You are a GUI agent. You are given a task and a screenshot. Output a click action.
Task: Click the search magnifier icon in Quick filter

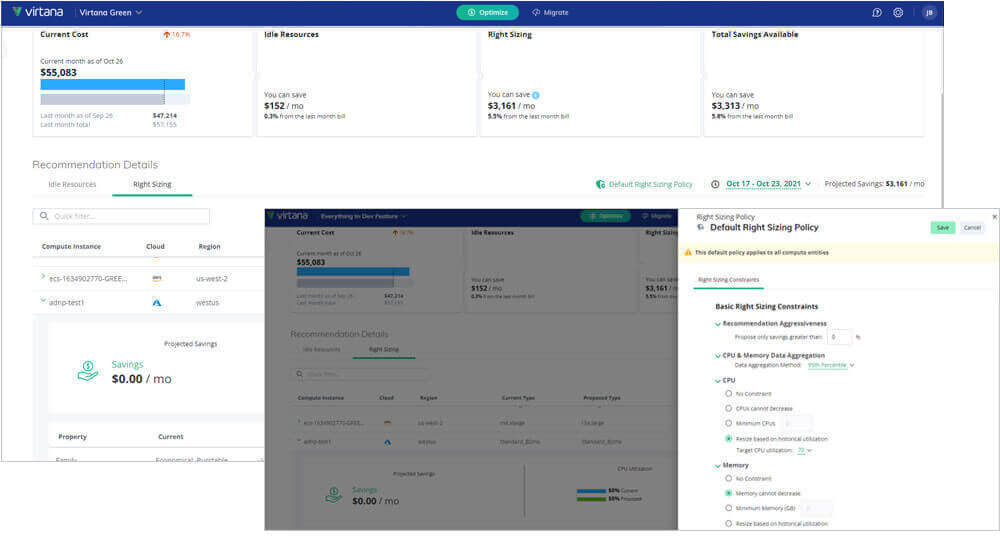[x=44, y=216]
